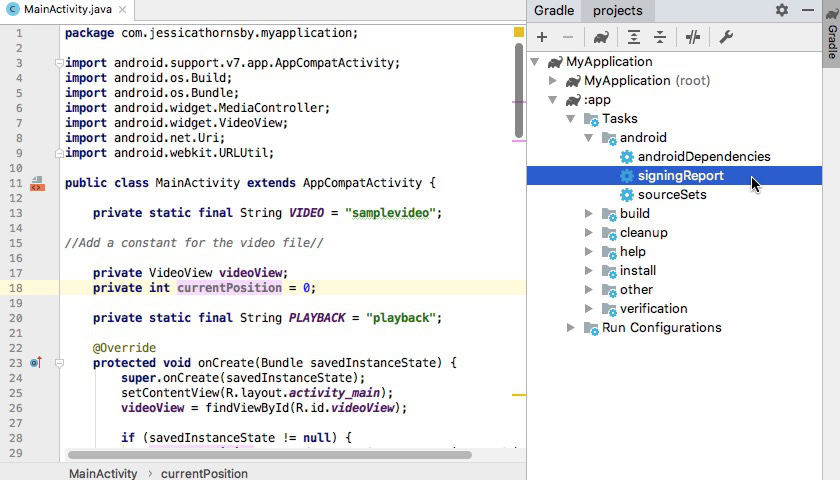Click the override gutter icon beside onCreate
This screenshot has height=481, width=840.
[35, 363]
